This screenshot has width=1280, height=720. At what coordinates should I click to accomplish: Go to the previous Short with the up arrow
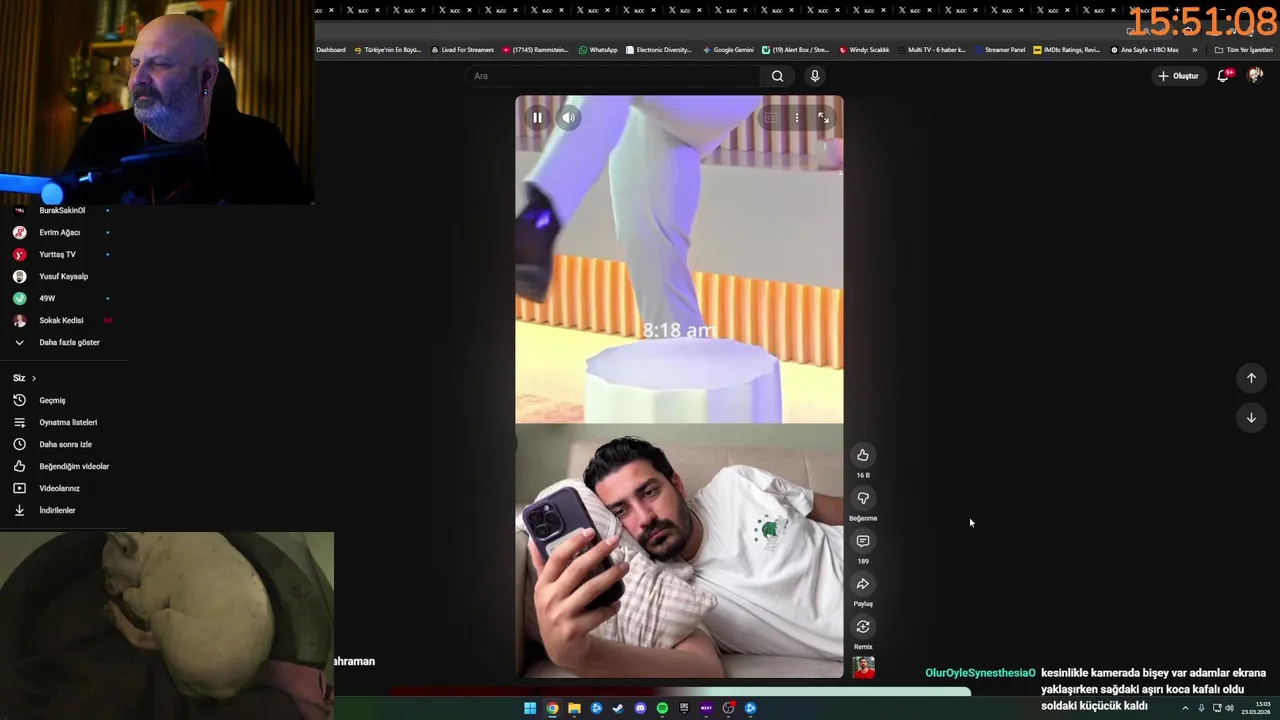click(1251, 378)
